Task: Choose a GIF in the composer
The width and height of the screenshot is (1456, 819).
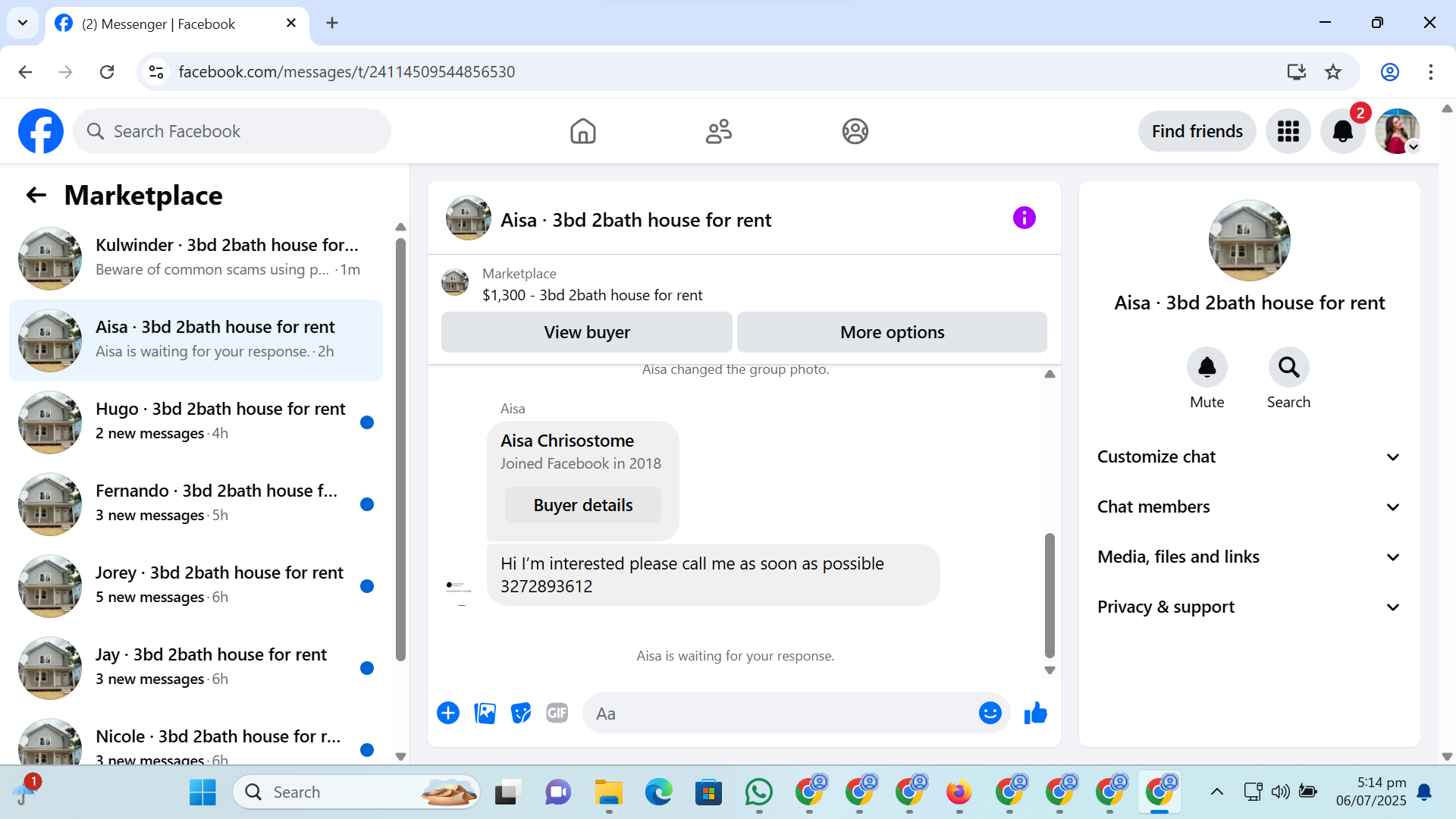Action: pyautogui.click(x=557, y=713)
